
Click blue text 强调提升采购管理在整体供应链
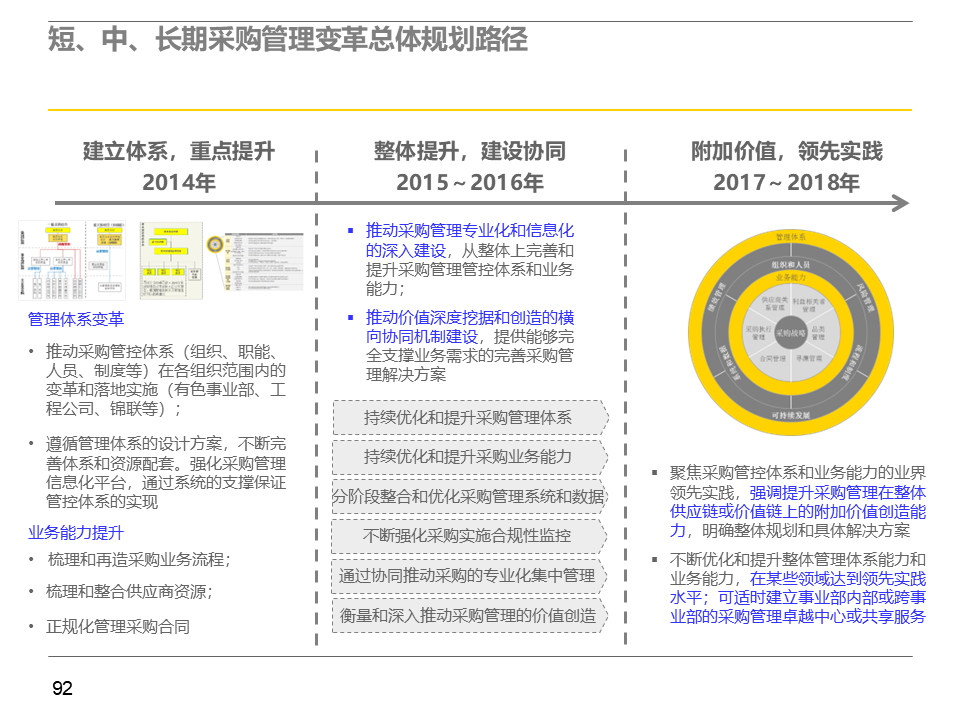pos(798,511)
